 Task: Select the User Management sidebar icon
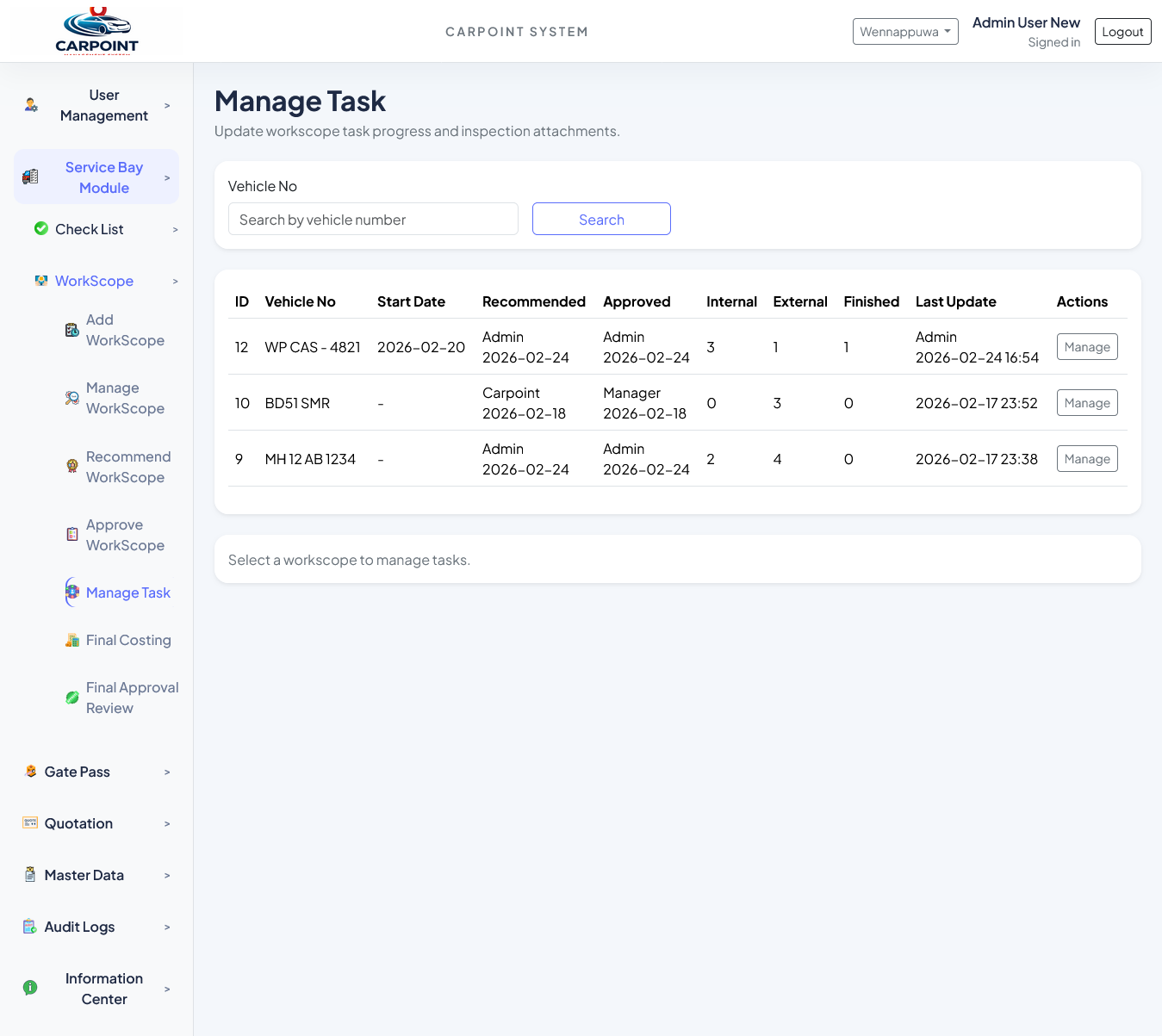click(31, 104)
